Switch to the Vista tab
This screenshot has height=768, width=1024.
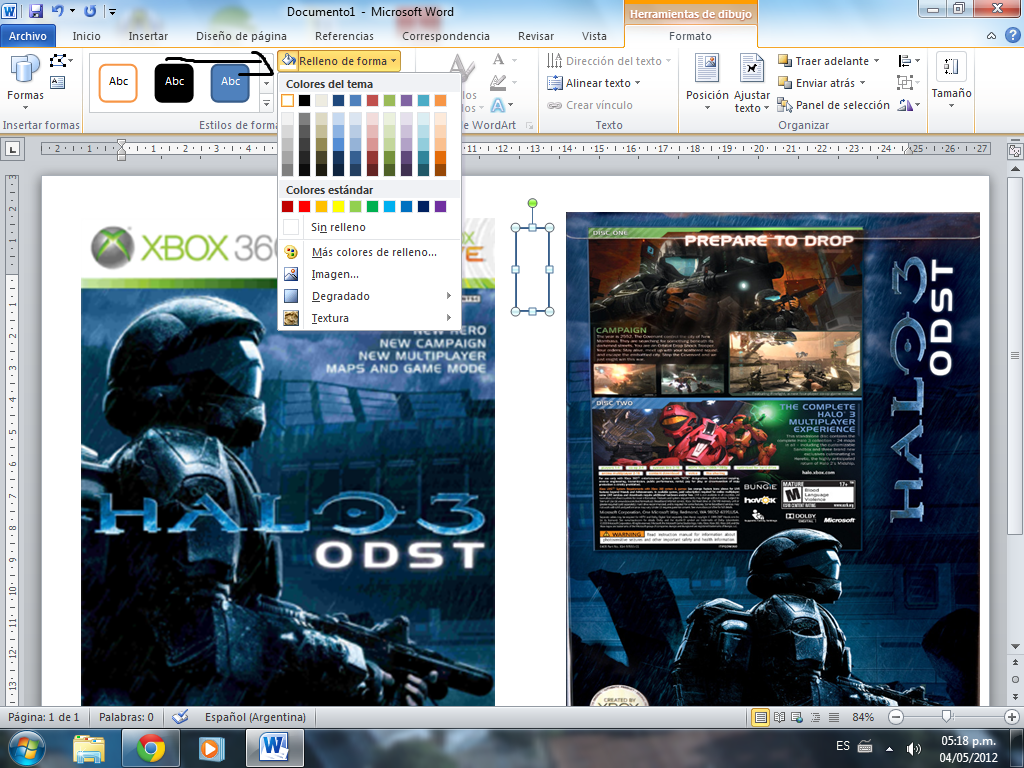click(594, 36)
